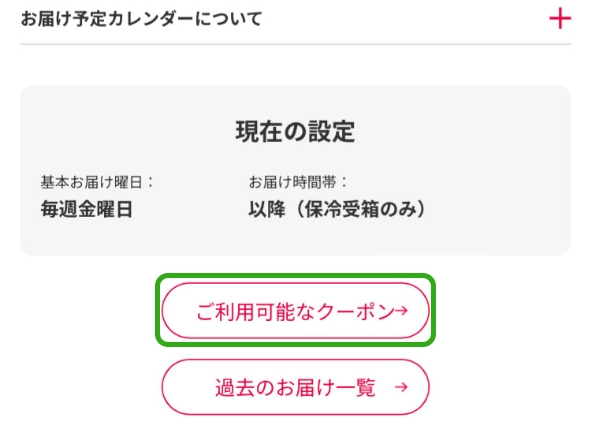Click the ご利用可能なクーポン label text
Screen dimensions: 600x440
tap(290, 311)
